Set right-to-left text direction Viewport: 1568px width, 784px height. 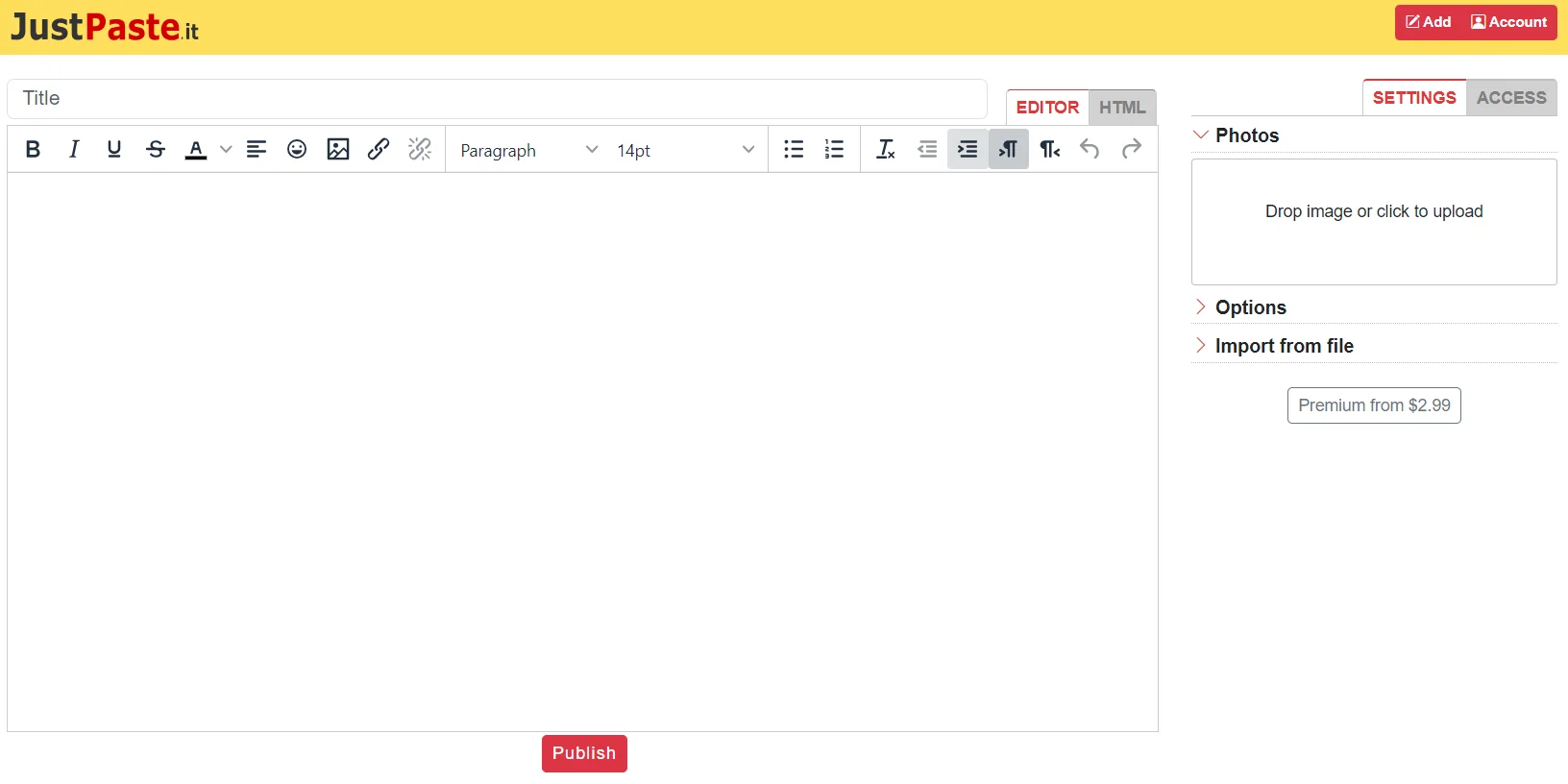click(1049, 149)
